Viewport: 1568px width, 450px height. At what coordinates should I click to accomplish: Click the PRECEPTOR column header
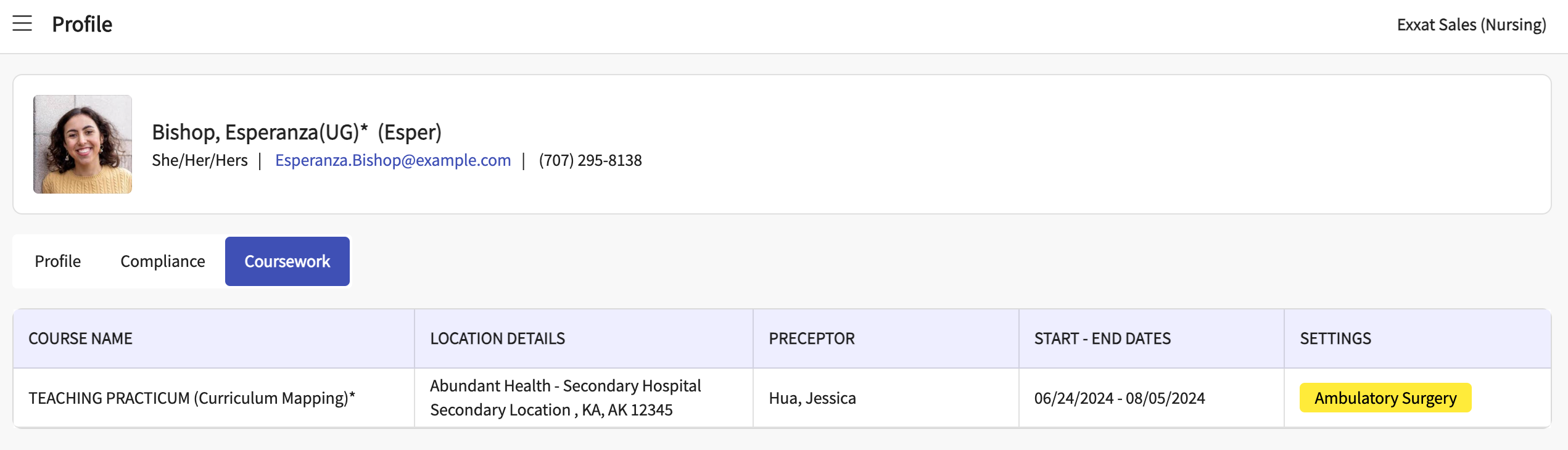812,338
